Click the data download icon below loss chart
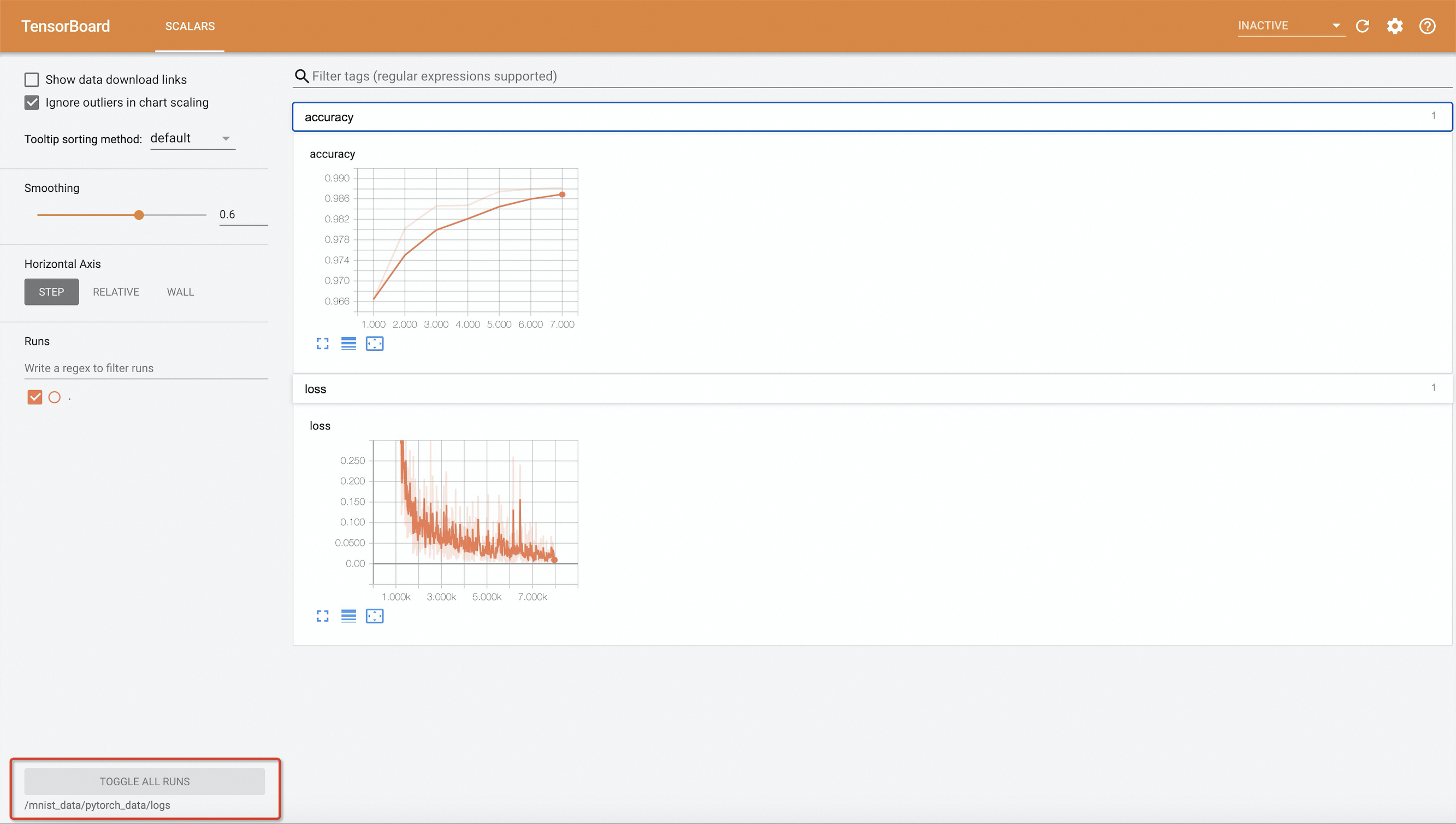Screen dimensions: 1456x824 point(349,616)
